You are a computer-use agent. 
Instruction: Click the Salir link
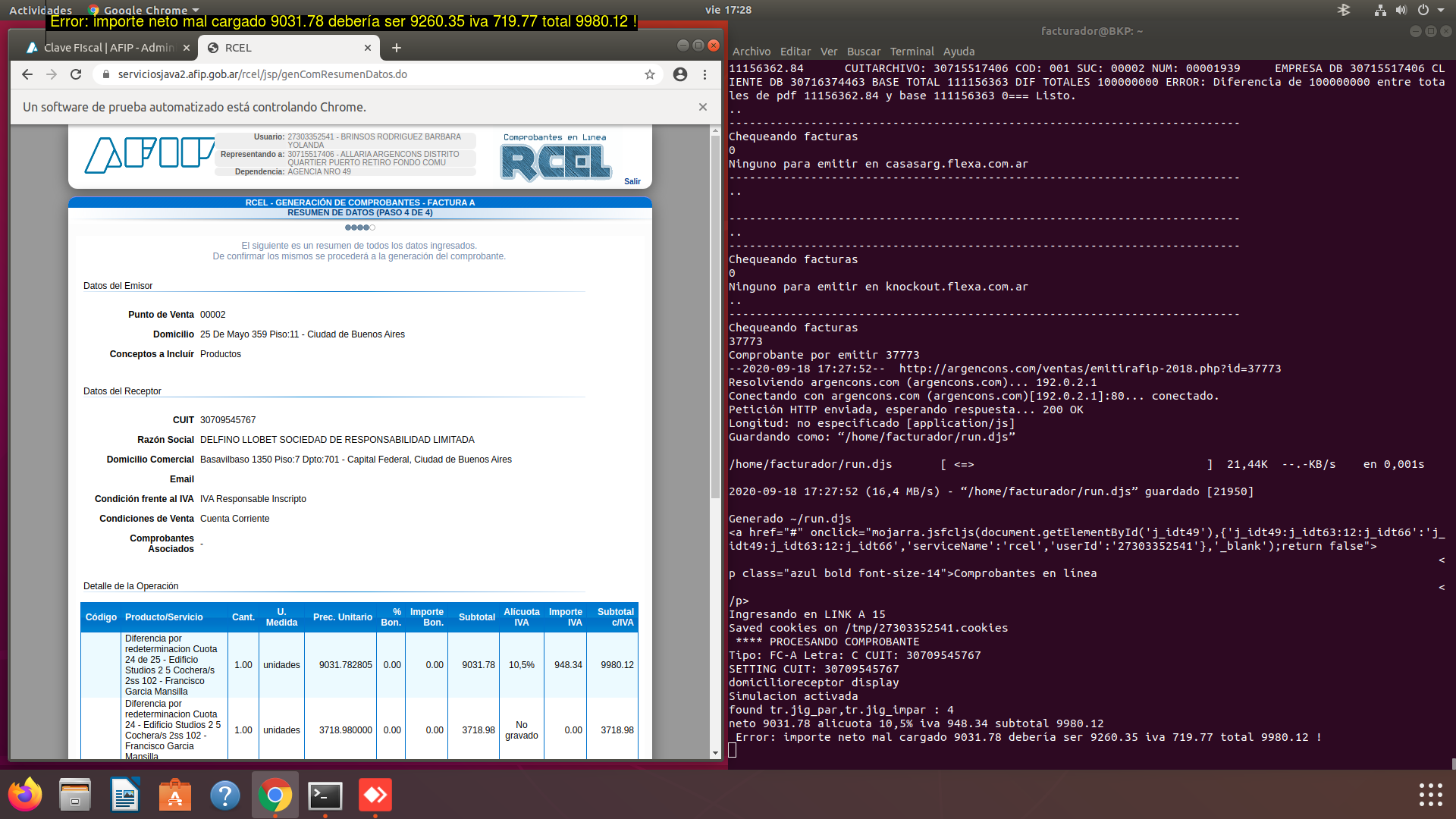pyautogui.click(x=632, y=181)
